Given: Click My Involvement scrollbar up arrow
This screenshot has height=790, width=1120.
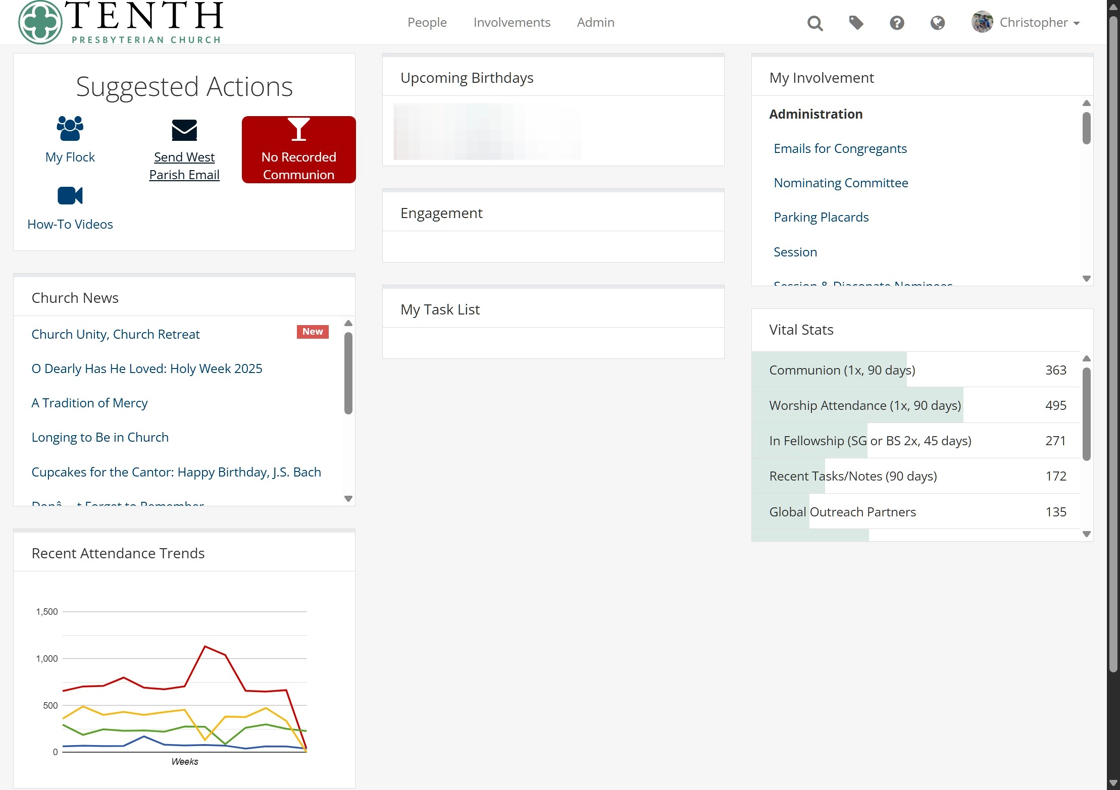Looking at the screenshot, I should click(x=1086, y=103).
